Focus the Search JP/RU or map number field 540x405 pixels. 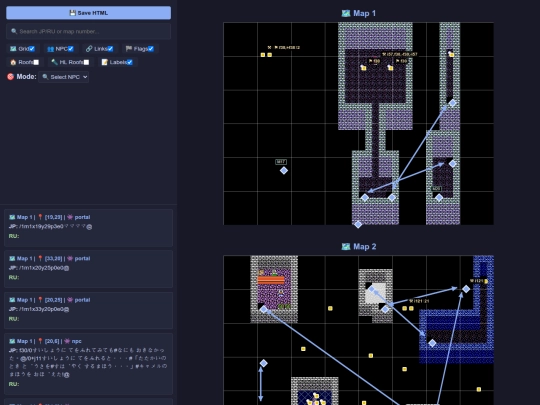point(89,31)
